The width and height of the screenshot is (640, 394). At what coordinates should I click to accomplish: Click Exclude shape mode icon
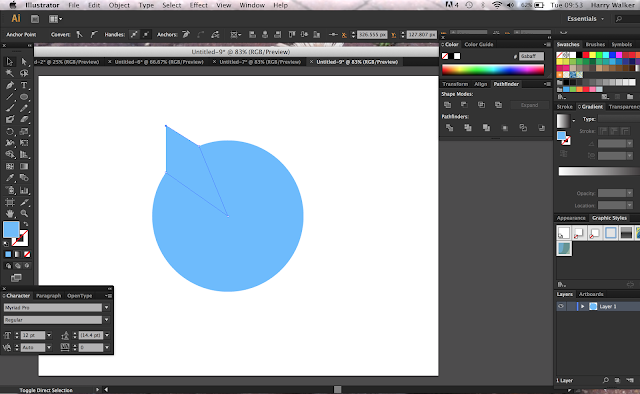pos(498,105)
